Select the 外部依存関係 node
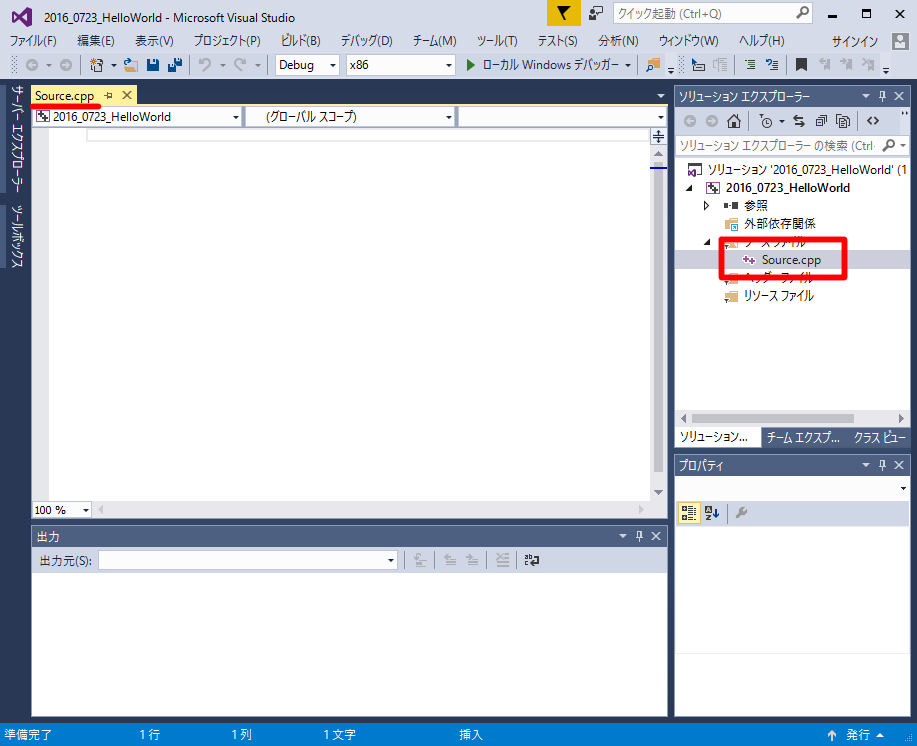 [779, 224]
